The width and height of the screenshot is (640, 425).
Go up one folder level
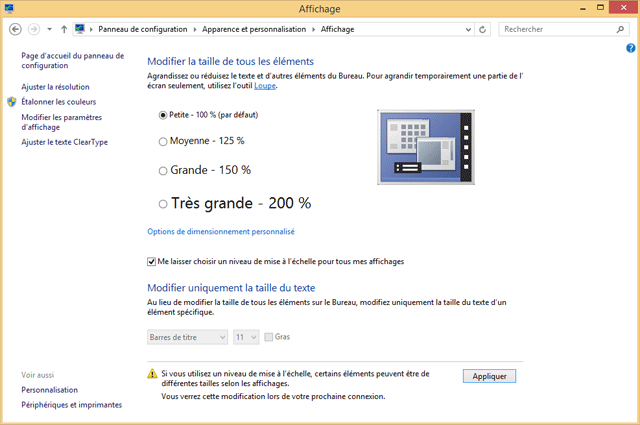(x=64, y=30)
